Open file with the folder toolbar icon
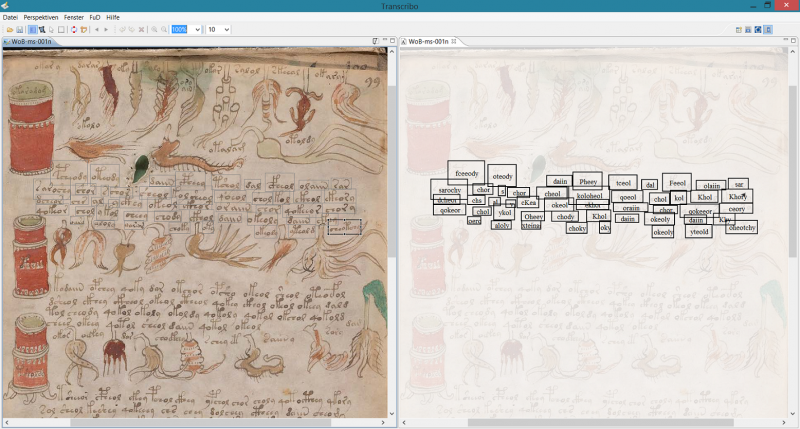This screenshot has height=429, width=800. tap(10, 30)
